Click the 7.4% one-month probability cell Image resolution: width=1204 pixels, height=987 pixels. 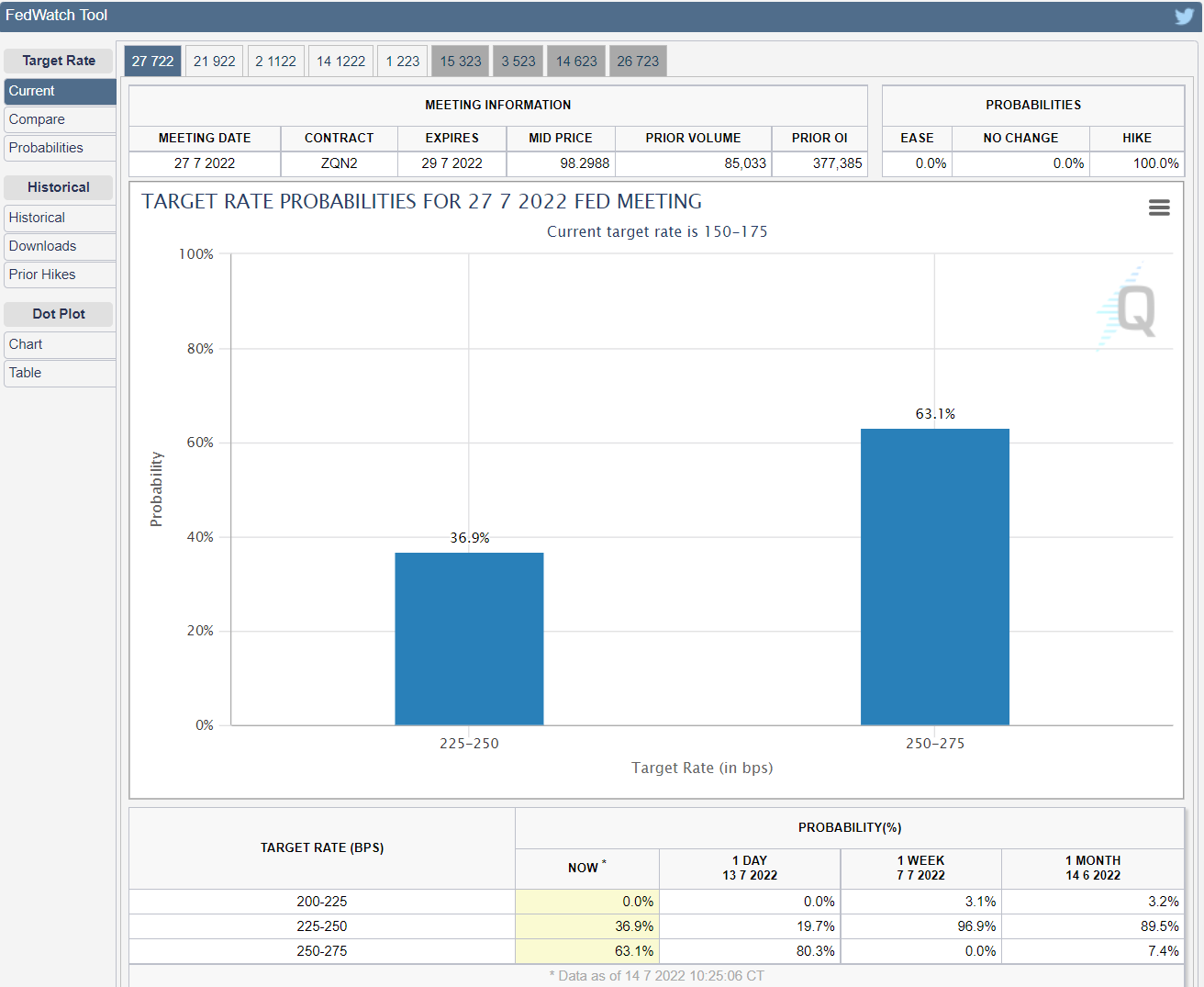point(1093,951)
